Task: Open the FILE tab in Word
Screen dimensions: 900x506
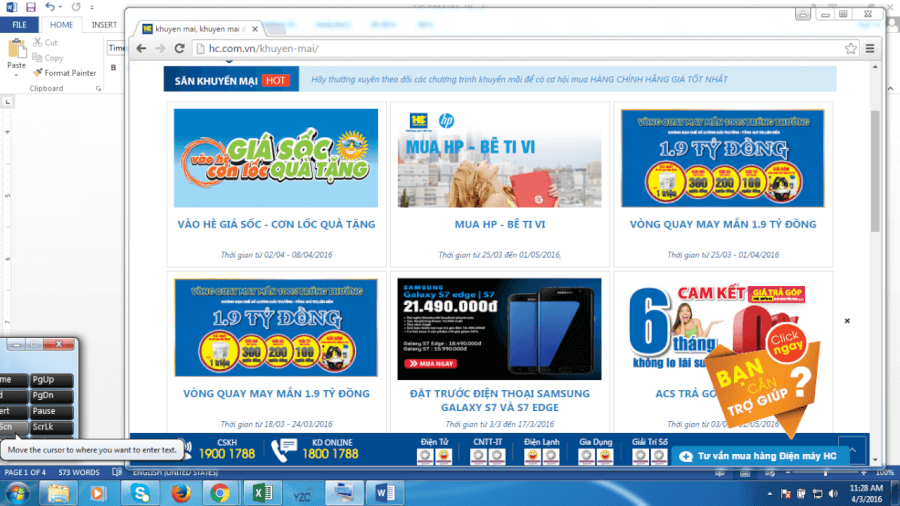Action: (19, 24)
